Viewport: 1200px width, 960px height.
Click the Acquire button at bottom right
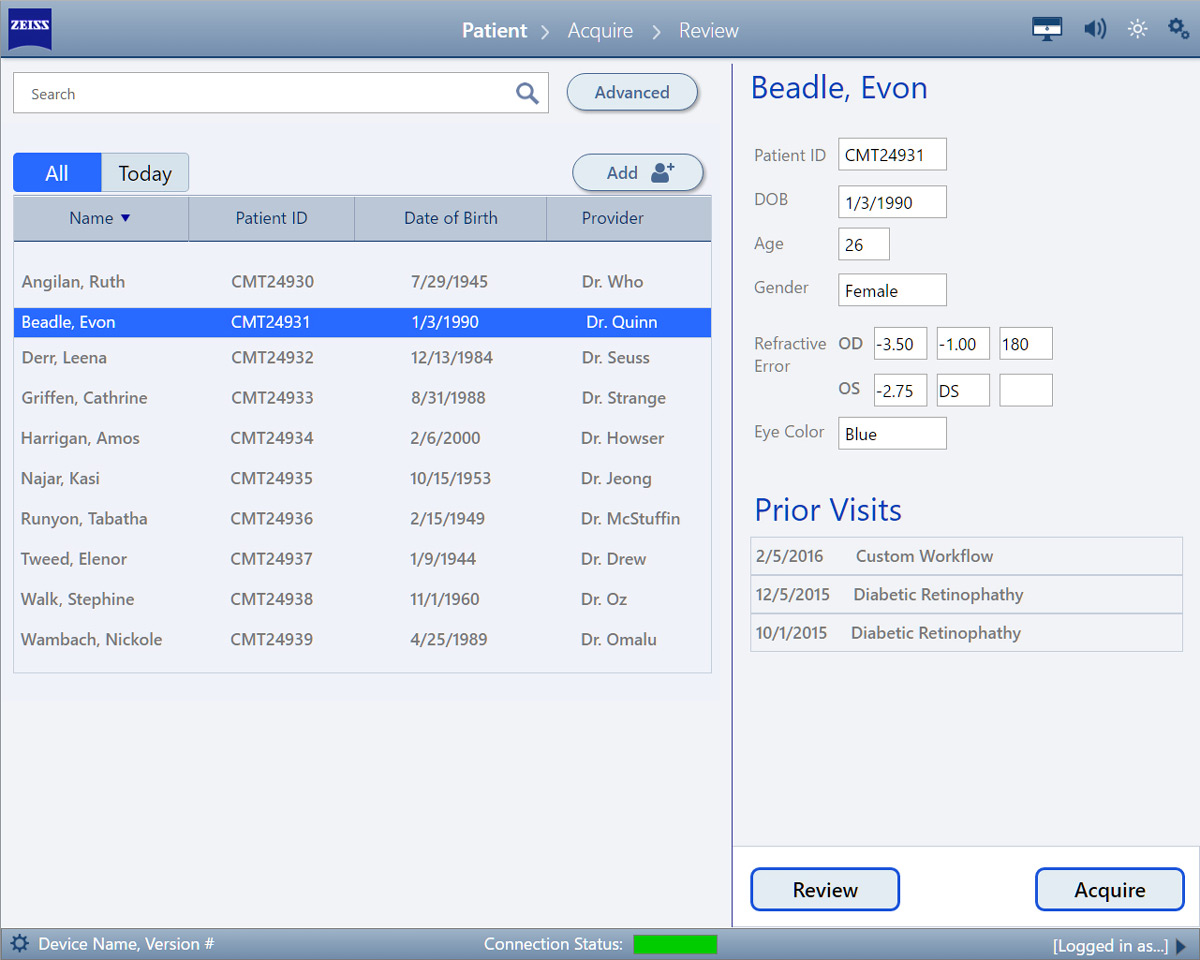click(1109, 890)
